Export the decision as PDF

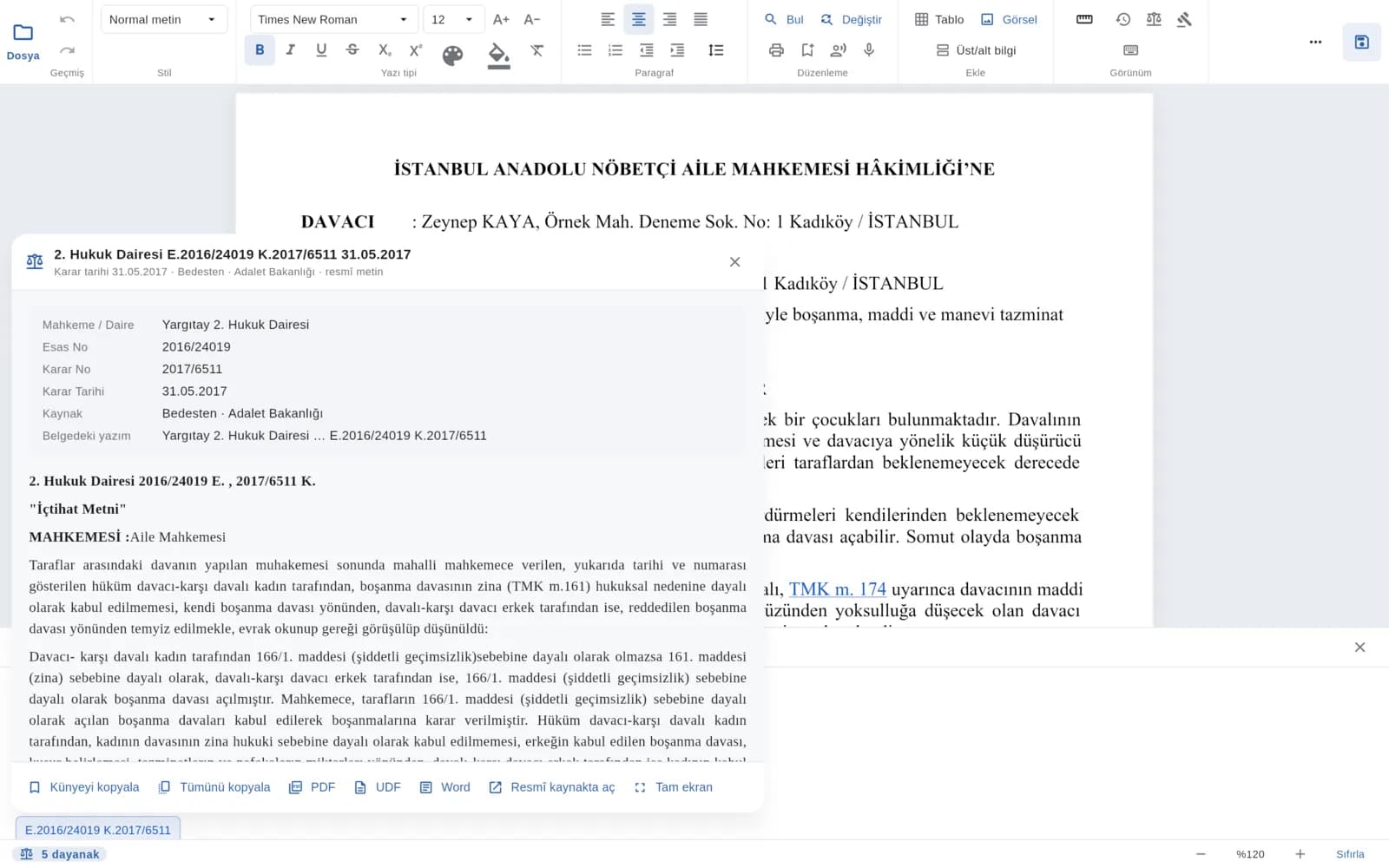tap(312, 787)
